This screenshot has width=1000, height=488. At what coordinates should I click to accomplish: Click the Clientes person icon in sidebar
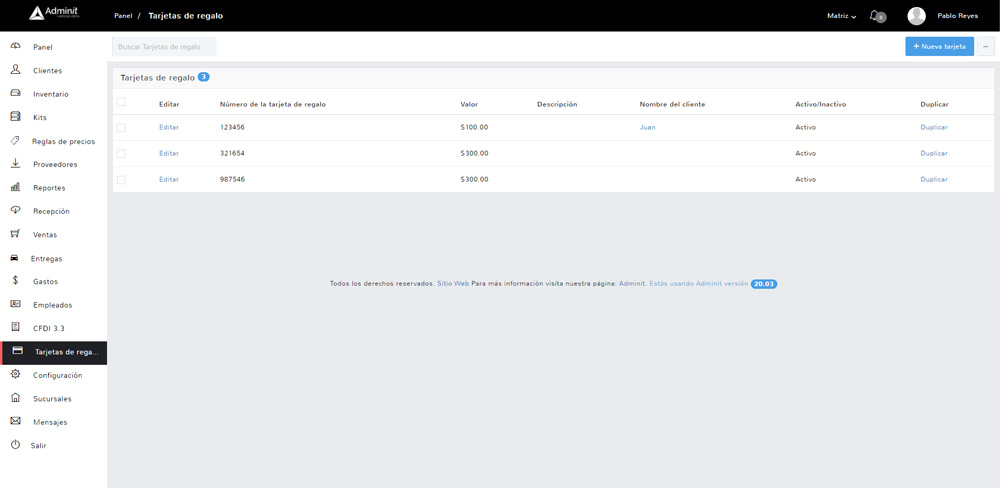coord(15,70)
